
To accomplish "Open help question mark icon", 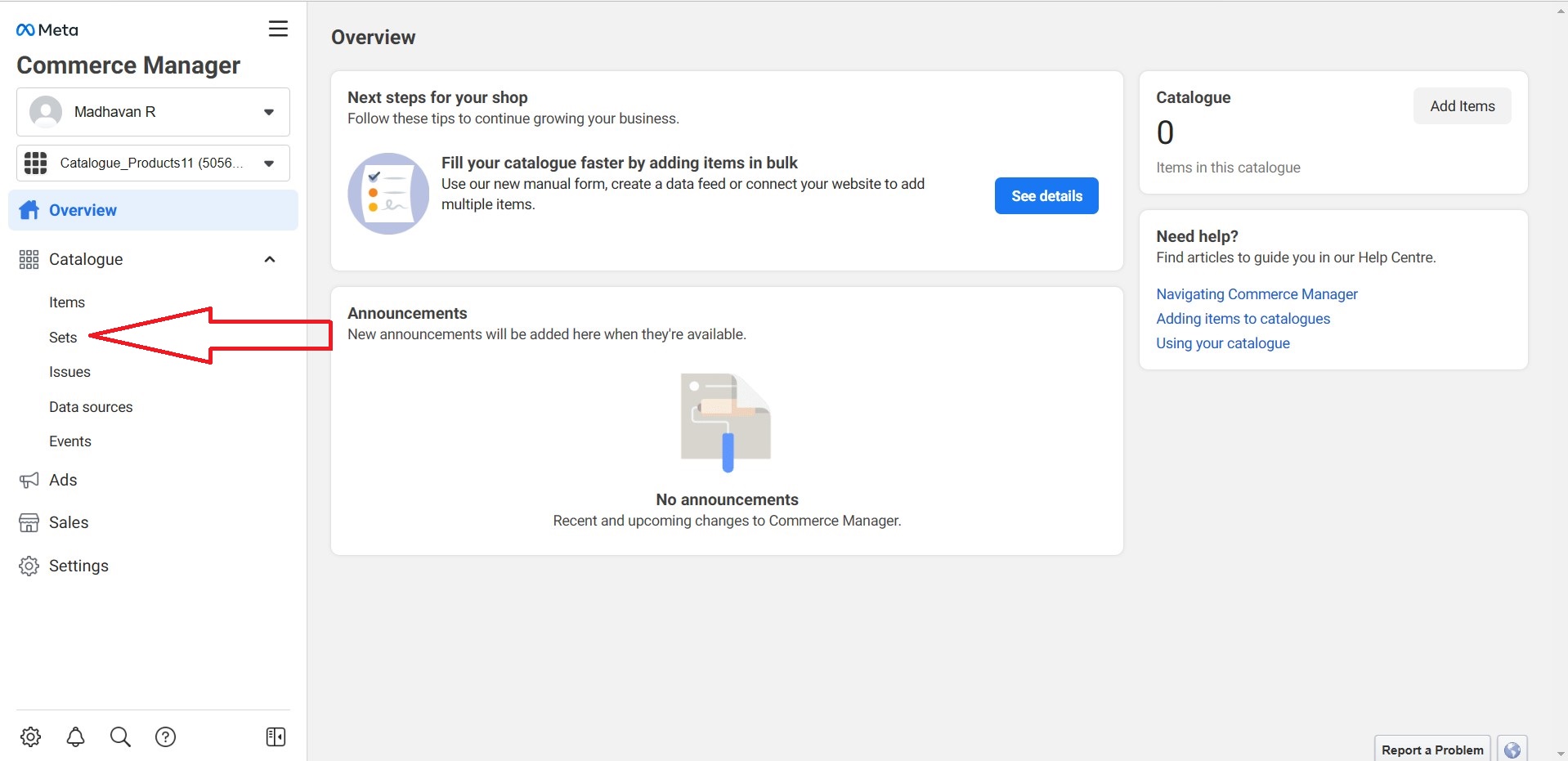I will point(165,736).
